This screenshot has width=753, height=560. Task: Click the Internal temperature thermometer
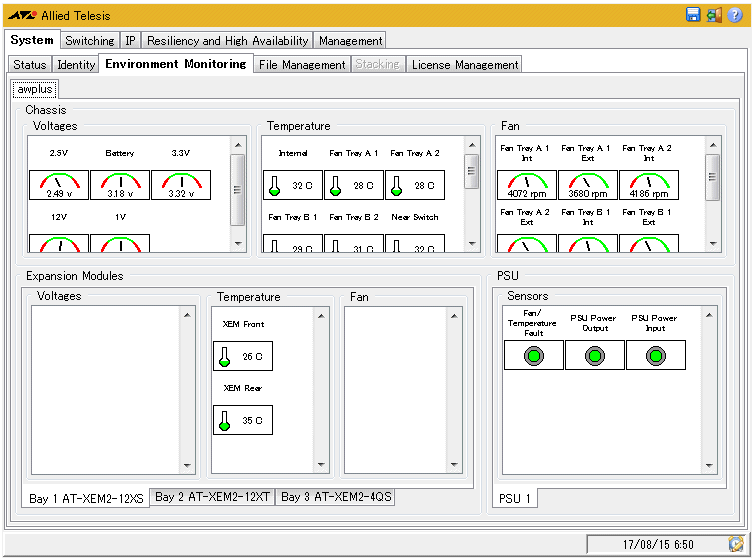[x=275, y=185]
